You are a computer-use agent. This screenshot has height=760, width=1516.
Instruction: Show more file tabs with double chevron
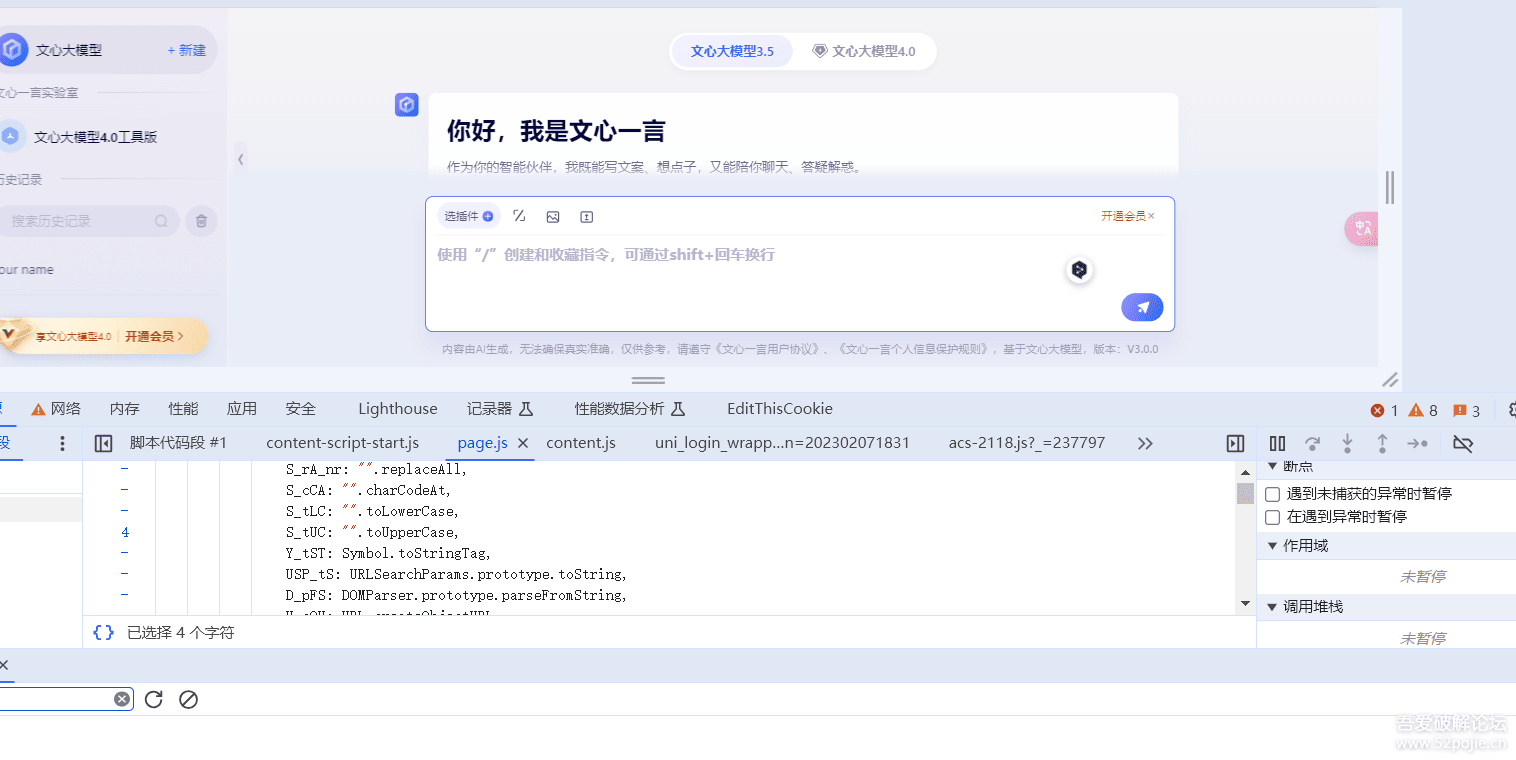[x=1146, y=443]
